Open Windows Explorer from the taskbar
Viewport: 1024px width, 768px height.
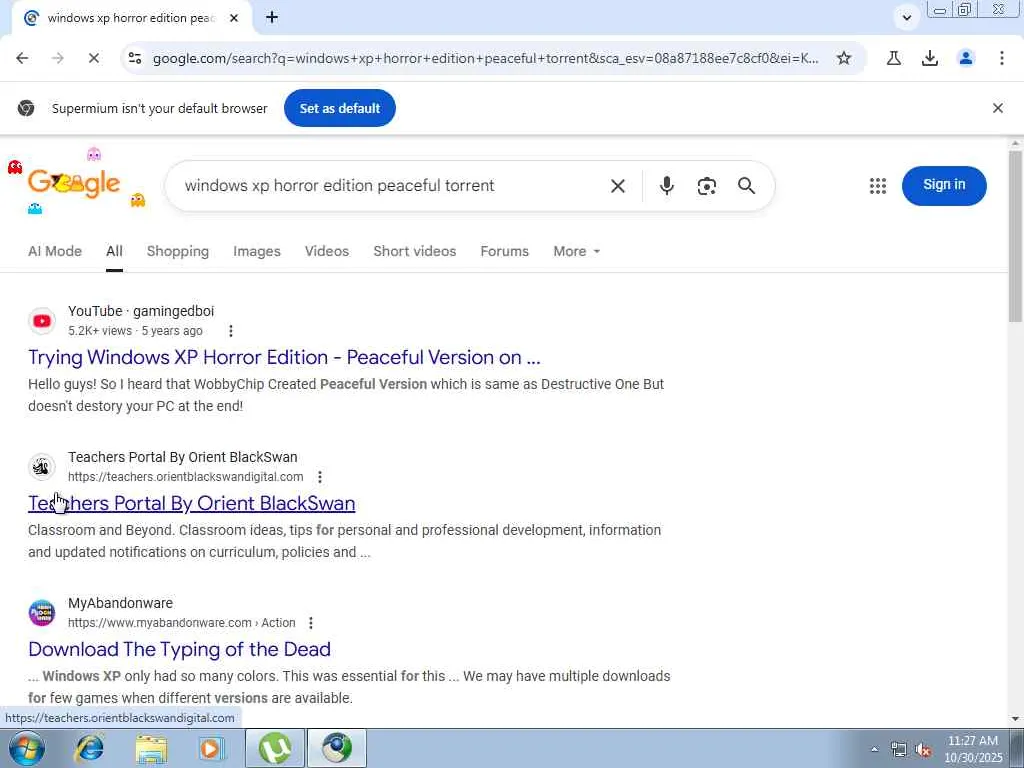click(151, 748)
